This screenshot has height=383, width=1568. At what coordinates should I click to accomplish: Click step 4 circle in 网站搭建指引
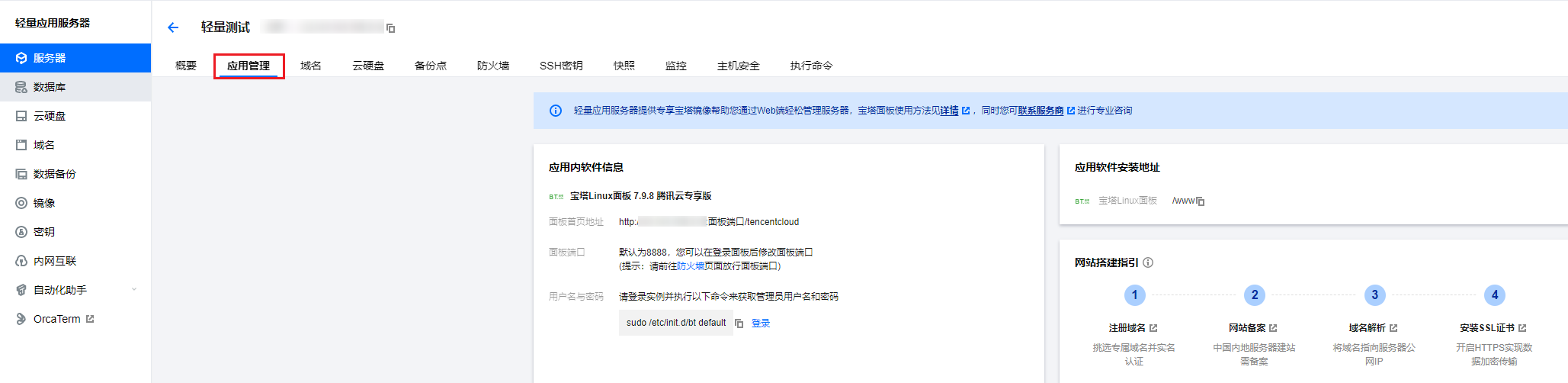tap(1495, 294)
